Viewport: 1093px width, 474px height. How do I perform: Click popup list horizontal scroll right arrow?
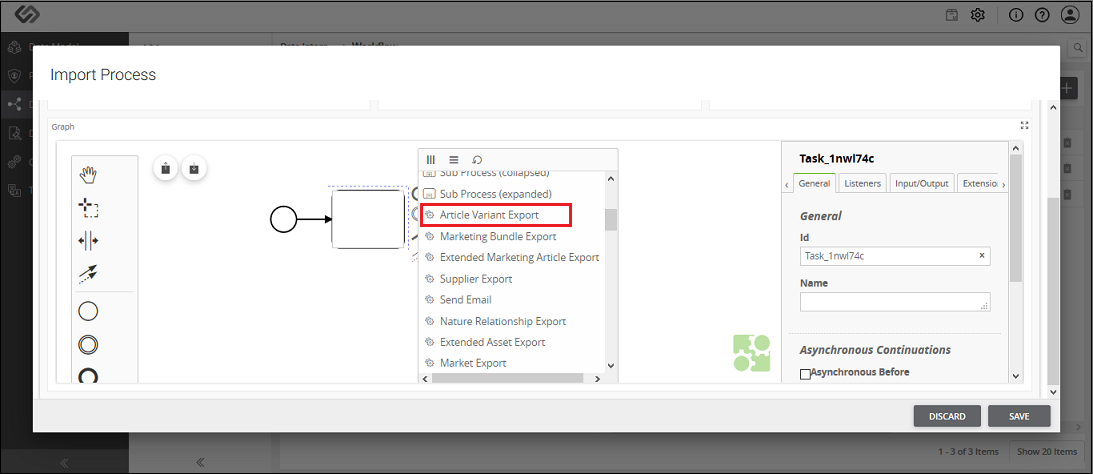[x=597, y=379]
